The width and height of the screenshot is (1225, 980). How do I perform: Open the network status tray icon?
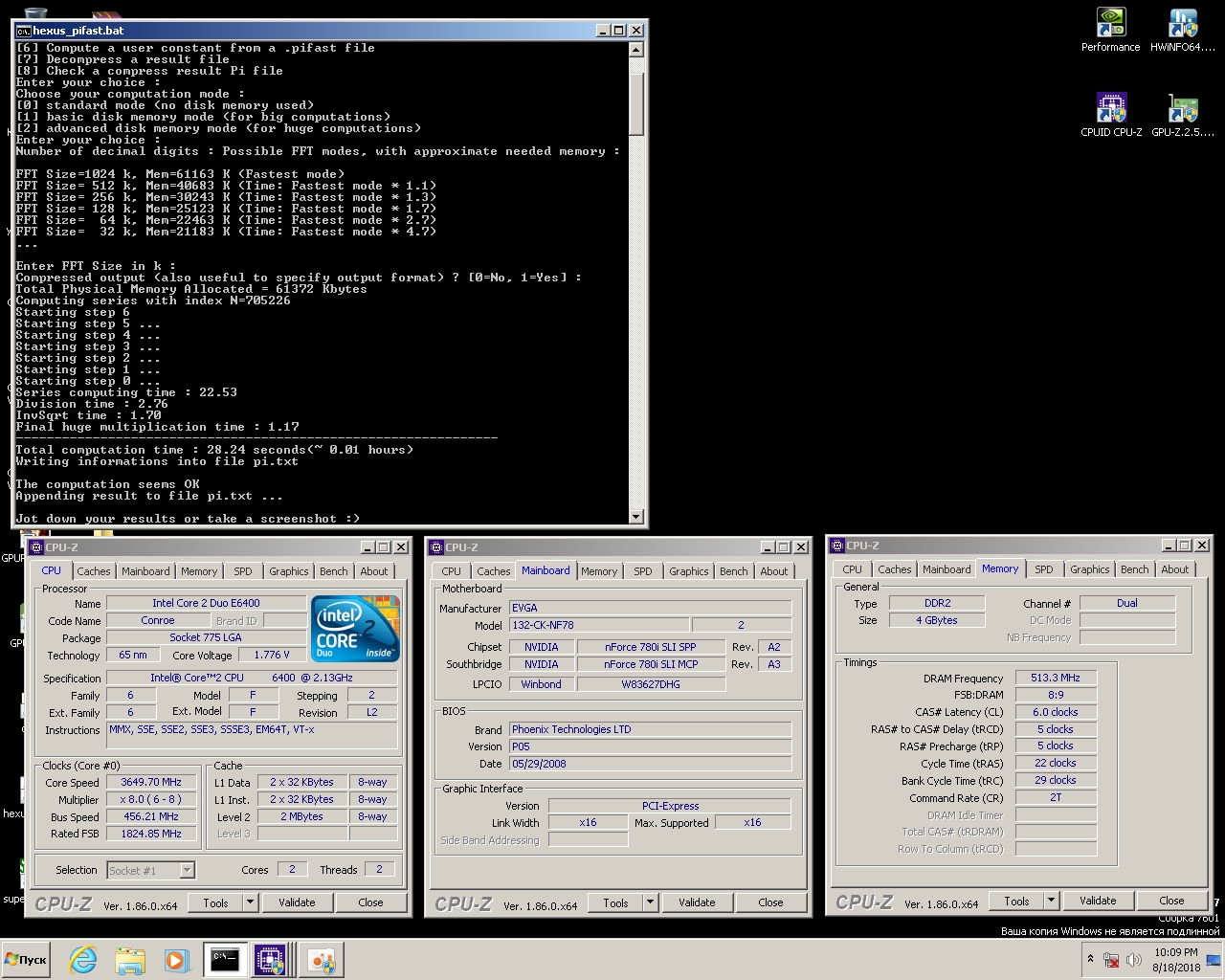tap(1112, 960)
